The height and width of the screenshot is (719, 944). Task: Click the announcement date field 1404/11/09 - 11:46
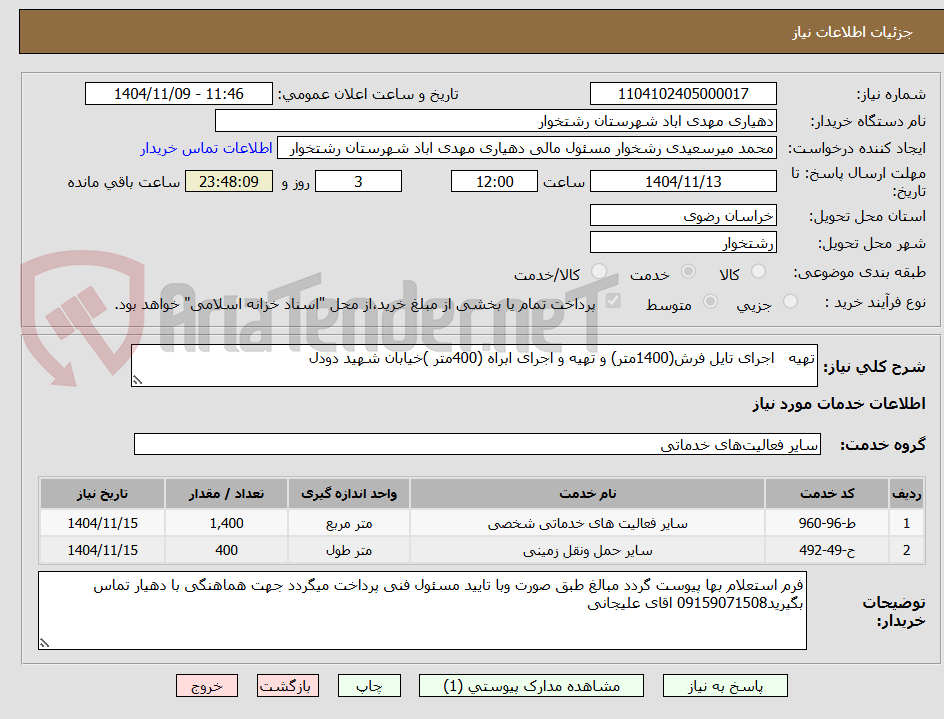point(179,94)
